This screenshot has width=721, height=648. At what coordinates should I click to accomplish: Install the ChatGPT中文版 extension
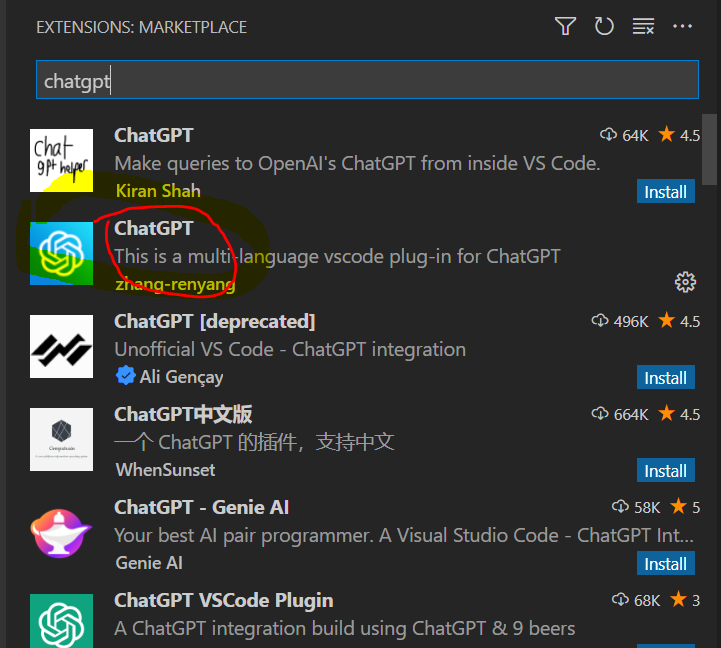tap(665, 470)
